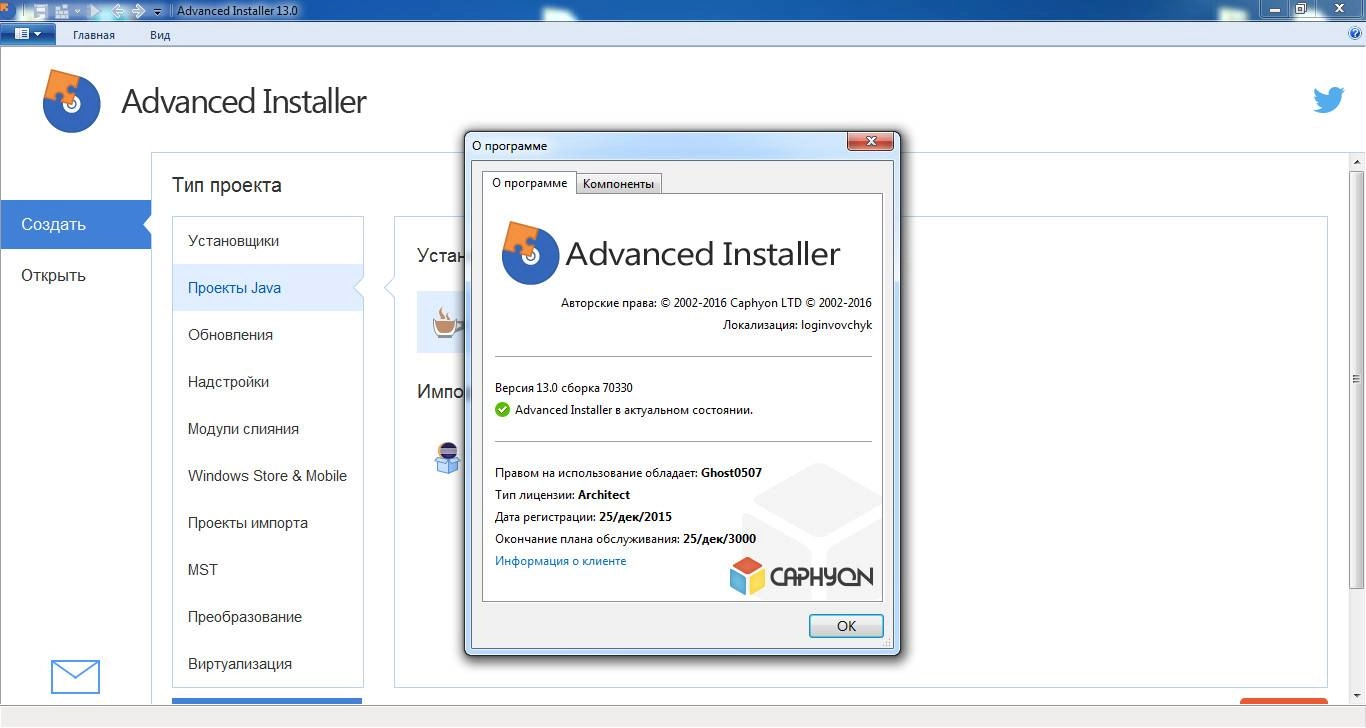1366x728 pixels.
Task: Click the Build icon in quick access toolbar
Action: tap(62, 11)
